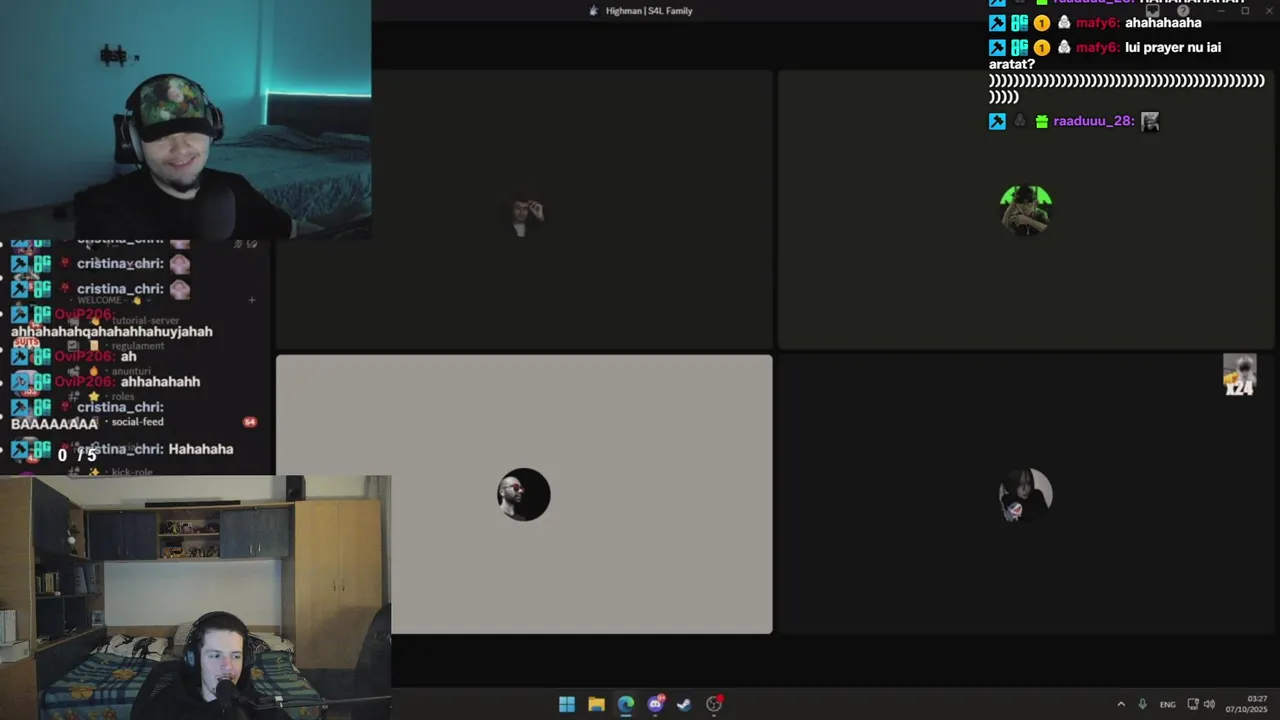Open the roles channel

123,397
